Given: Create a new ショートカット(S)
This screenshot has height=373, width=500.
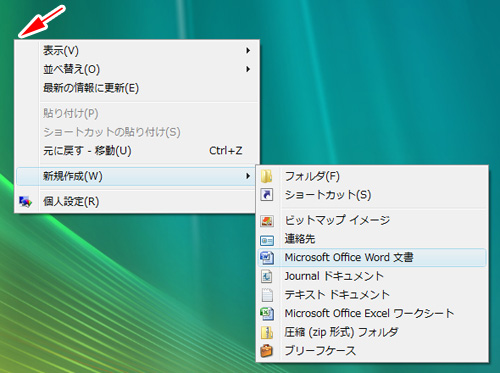Looking at the screenshot, I should click(x=372, y=195).
